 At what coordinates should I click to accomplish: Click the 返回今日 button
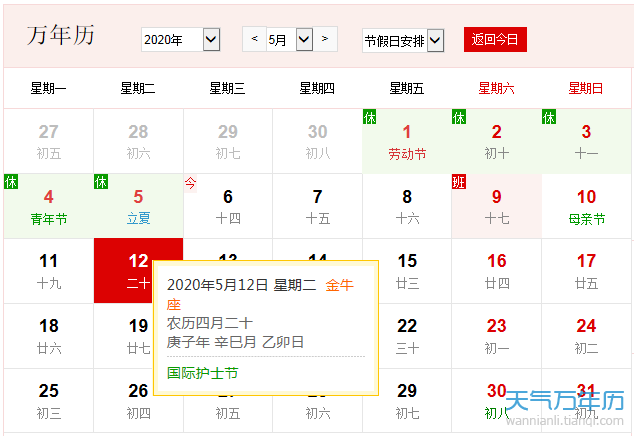tap(495, 39)
